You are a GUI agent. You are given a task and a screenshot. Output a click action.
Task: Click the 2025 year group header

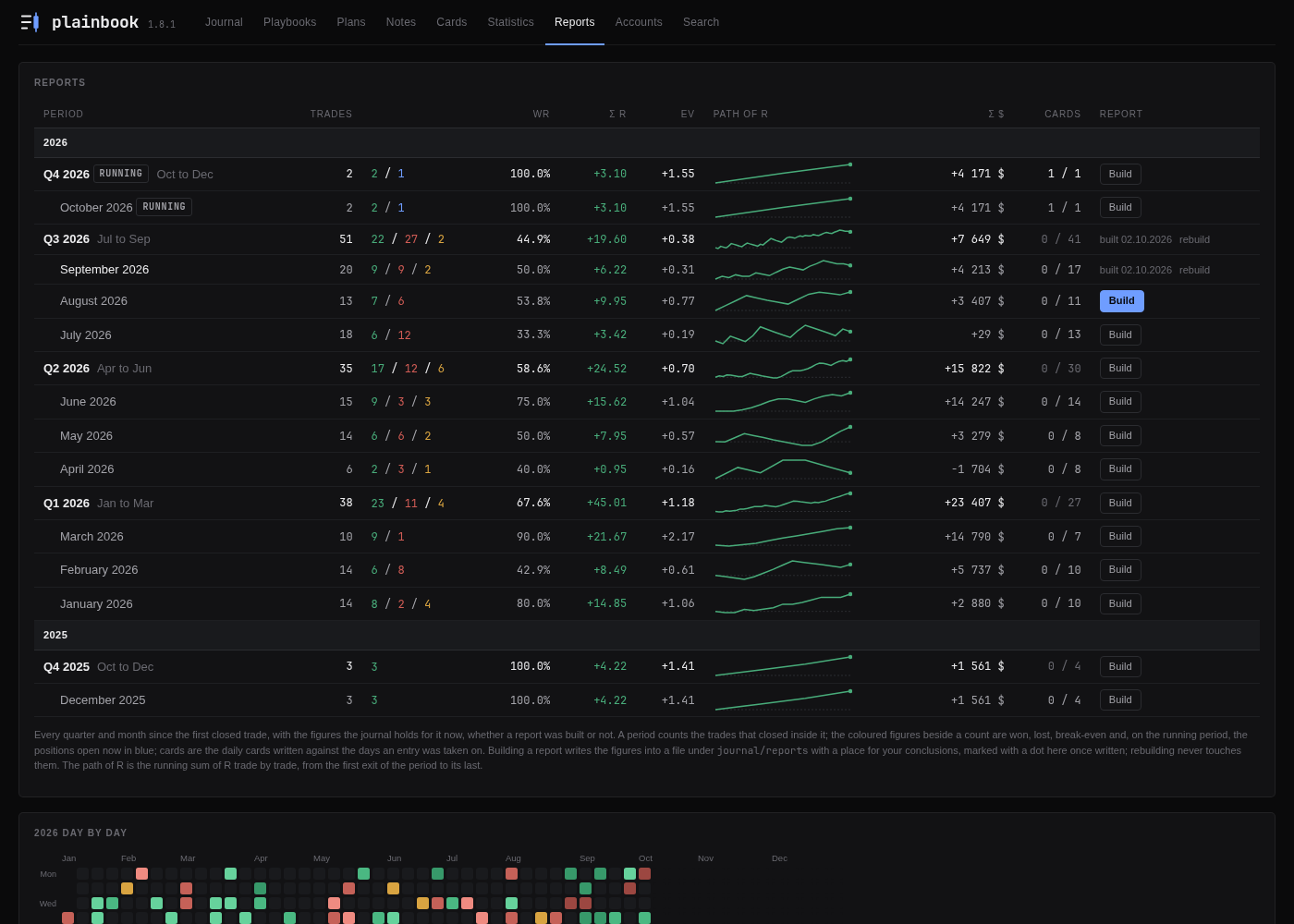pyautogui.click(x=647, y=635)
